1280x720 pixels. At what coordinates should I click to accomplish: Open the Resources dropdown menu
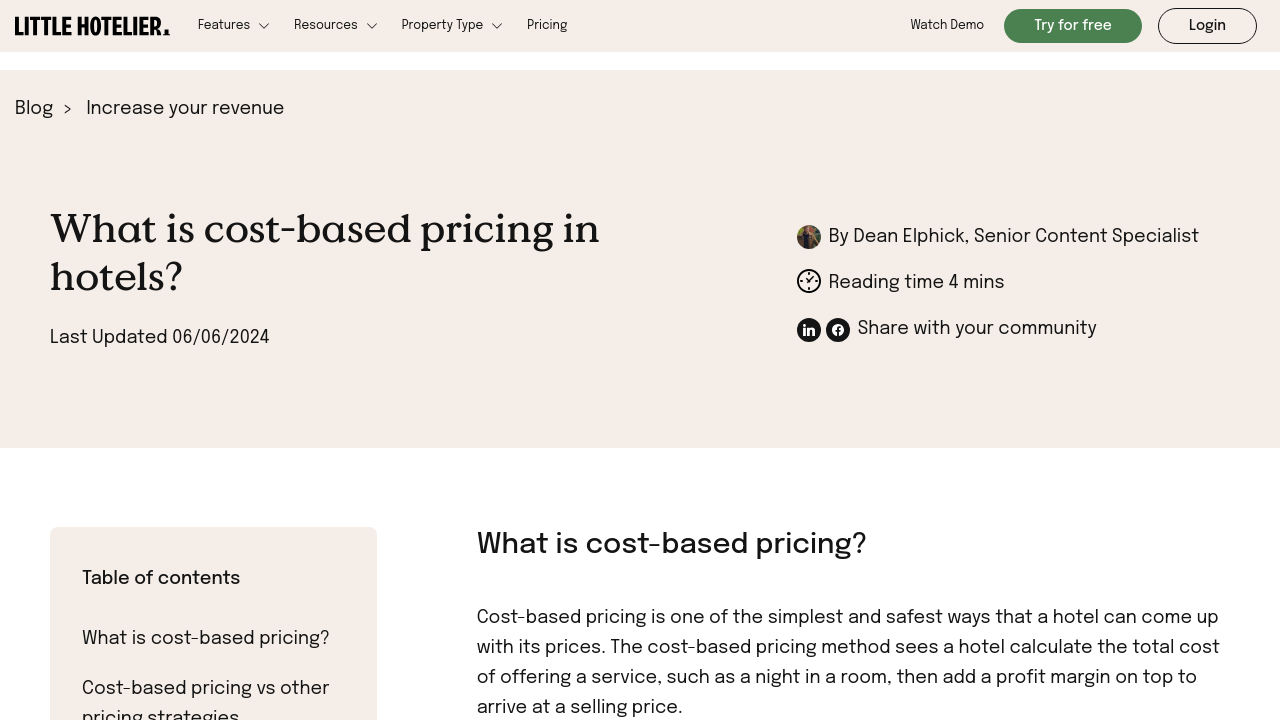(335, 26)
